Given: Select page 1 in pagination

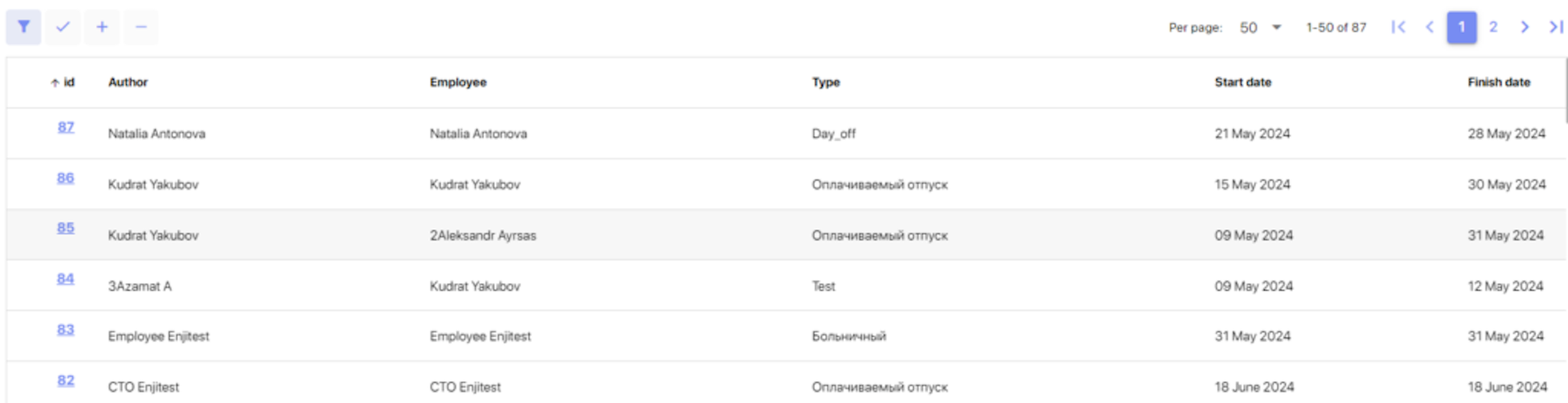Looking at the screenshot, I should click(1462, 28).
